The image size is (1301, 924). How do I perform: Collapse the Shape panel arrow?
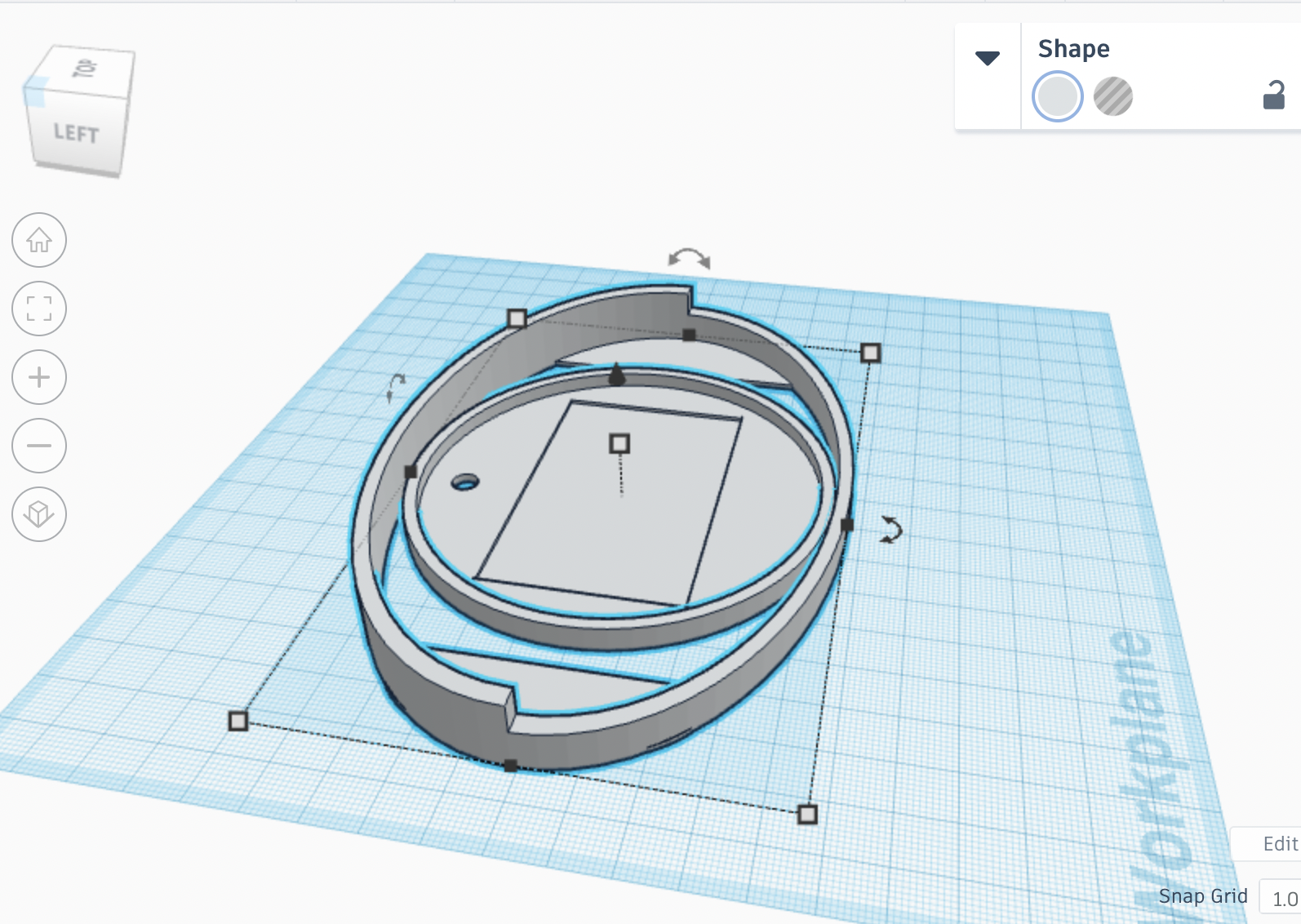click(x=988, y=58)
